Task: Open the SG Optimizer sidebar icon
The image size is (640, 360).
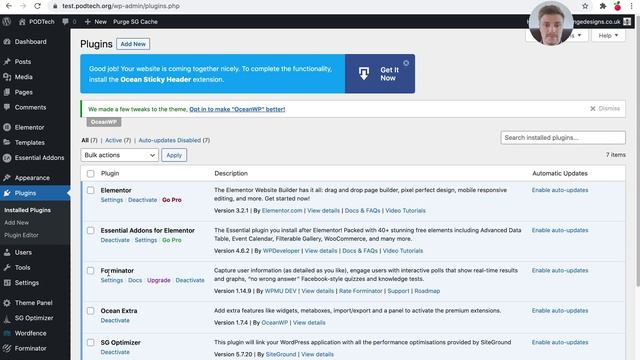Action: click(x=7, y=318)
